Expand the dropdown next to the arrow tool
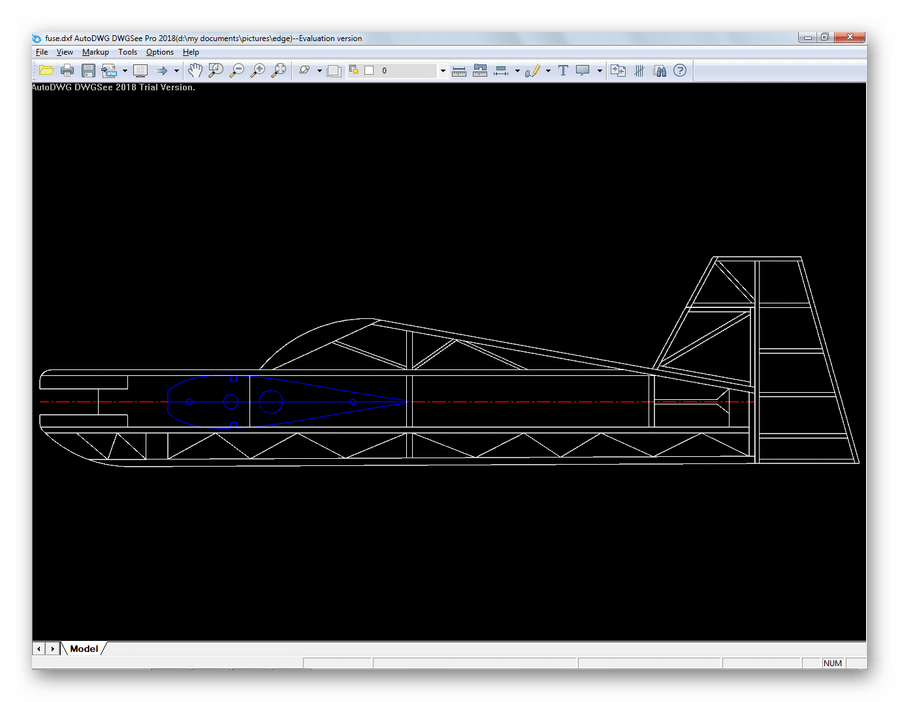The height and width of the screenshot is (702, 900). (x=177, y=71)
